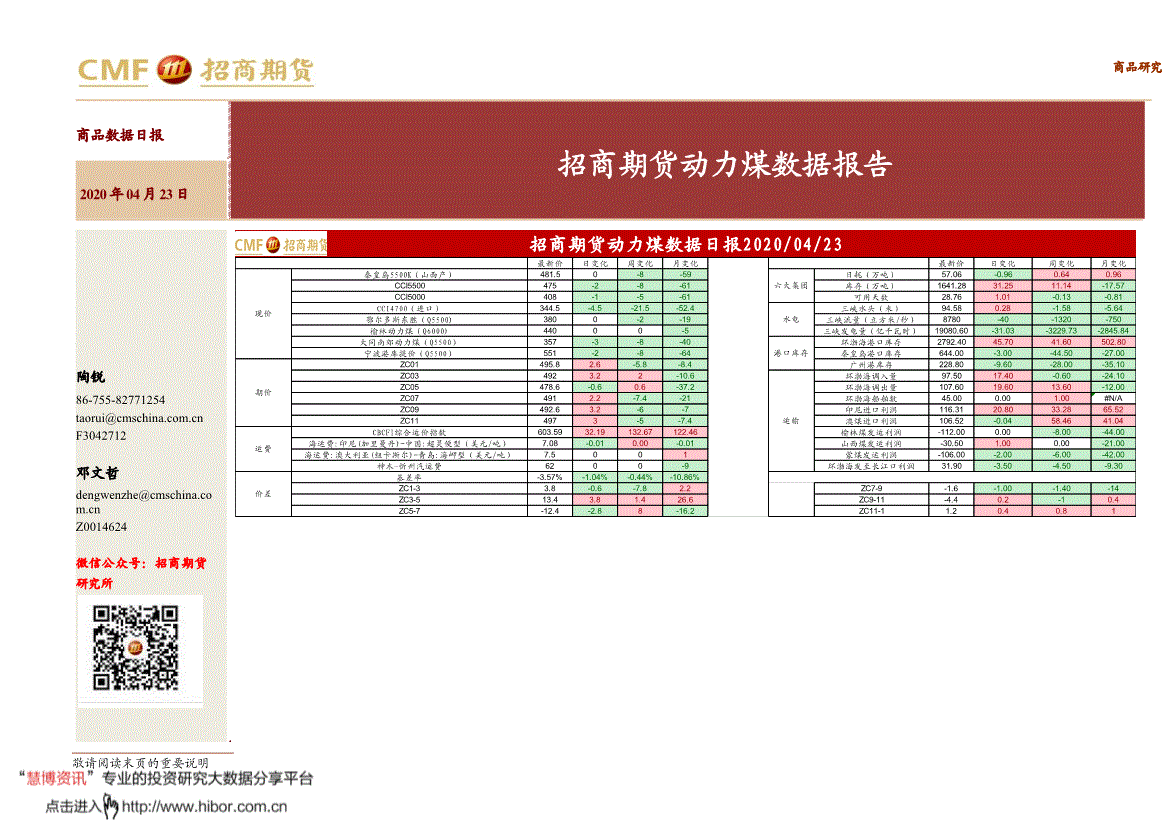The image size is (1169, 826).
Task: Click the 价差 category cell
Action: (x=263, y=494)
